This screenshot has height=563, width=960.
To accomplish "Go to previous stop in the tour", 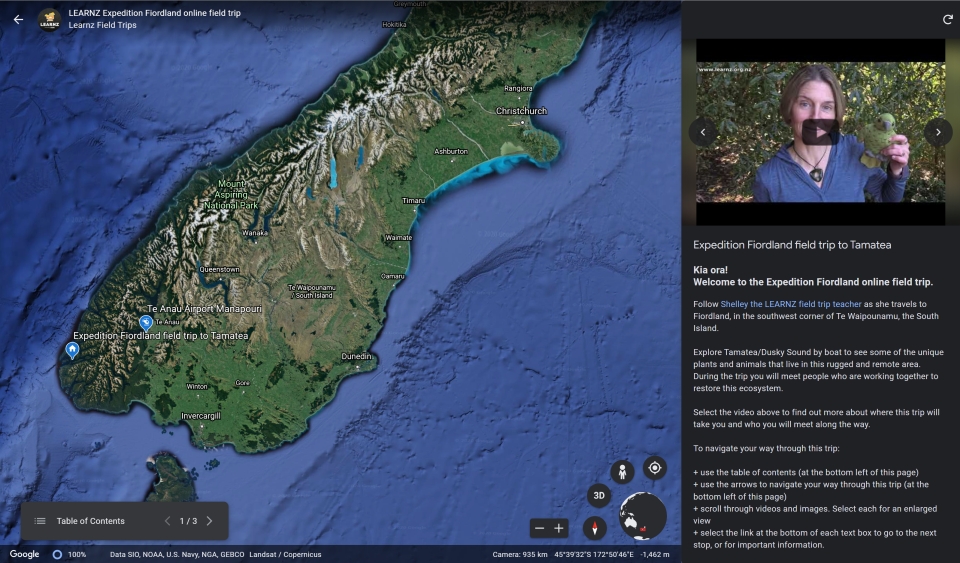I will (167, 521).
